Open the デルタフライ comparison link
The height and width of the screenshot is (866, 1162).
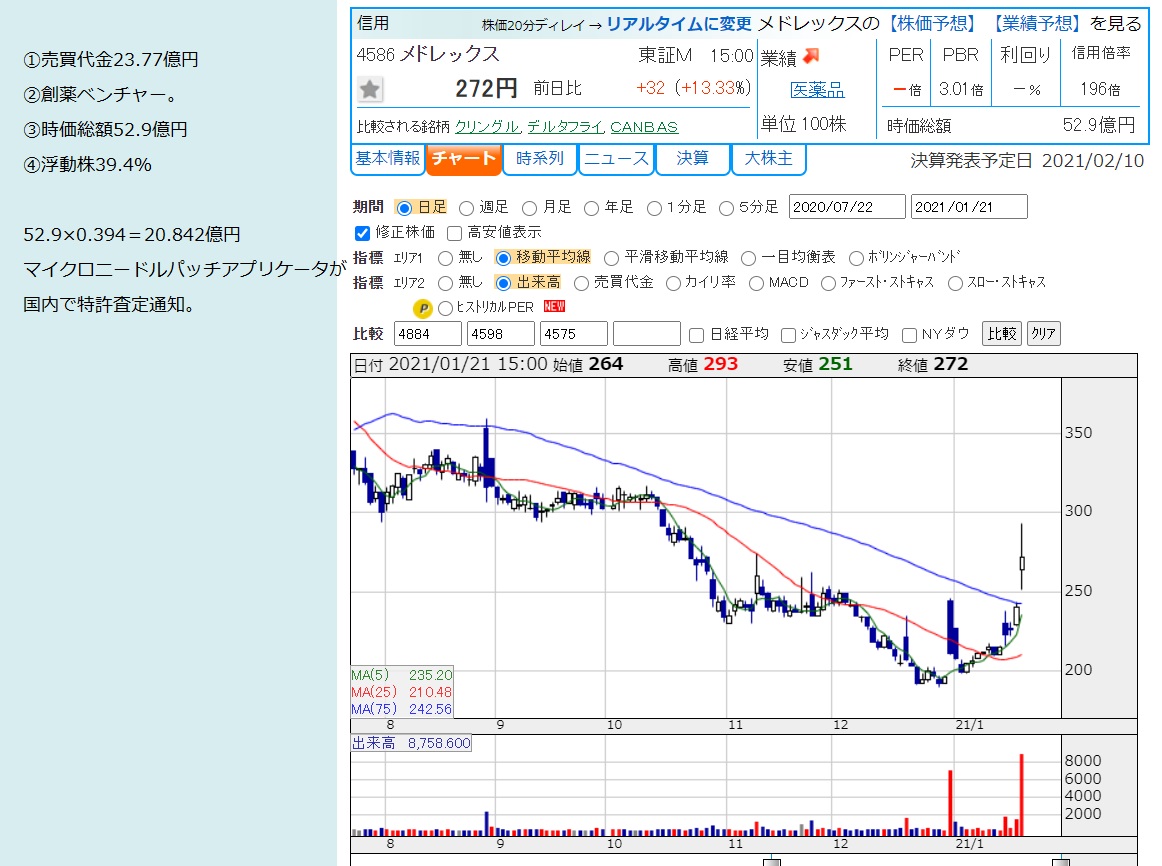tap(566, 127)
